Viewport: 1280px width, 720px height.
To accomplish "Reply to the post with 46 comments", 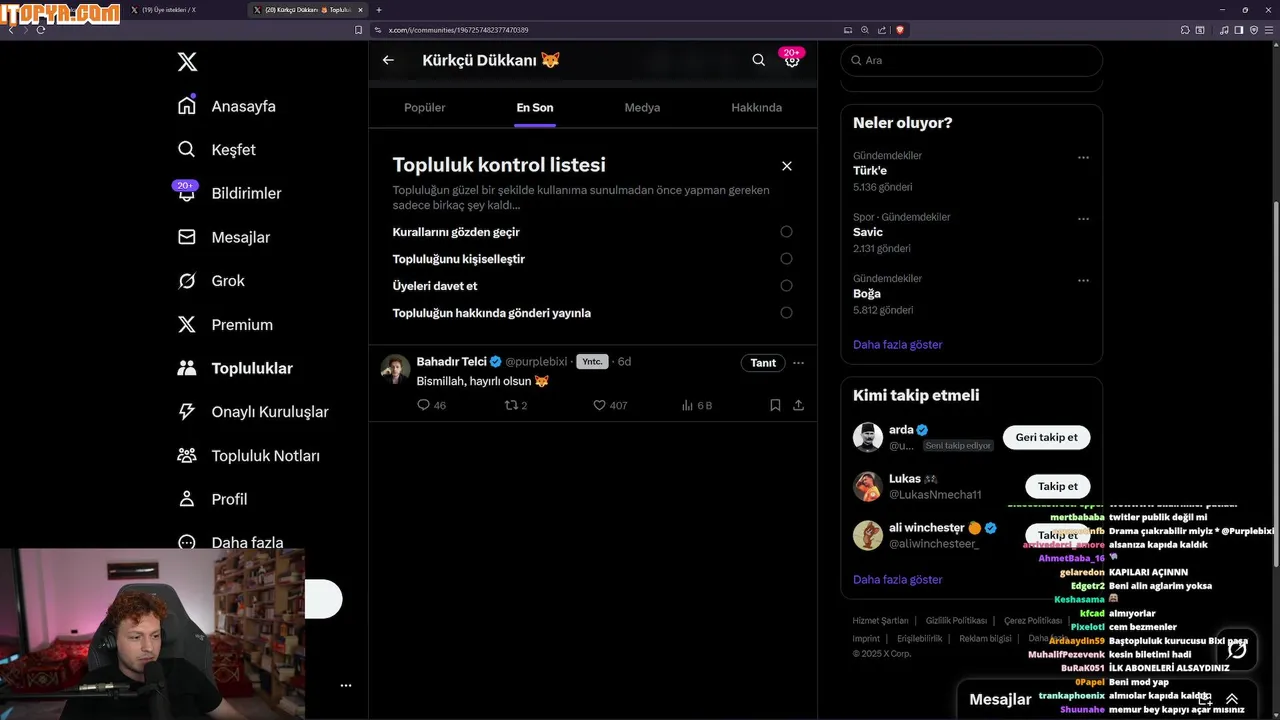I will [x=431, y=405].
